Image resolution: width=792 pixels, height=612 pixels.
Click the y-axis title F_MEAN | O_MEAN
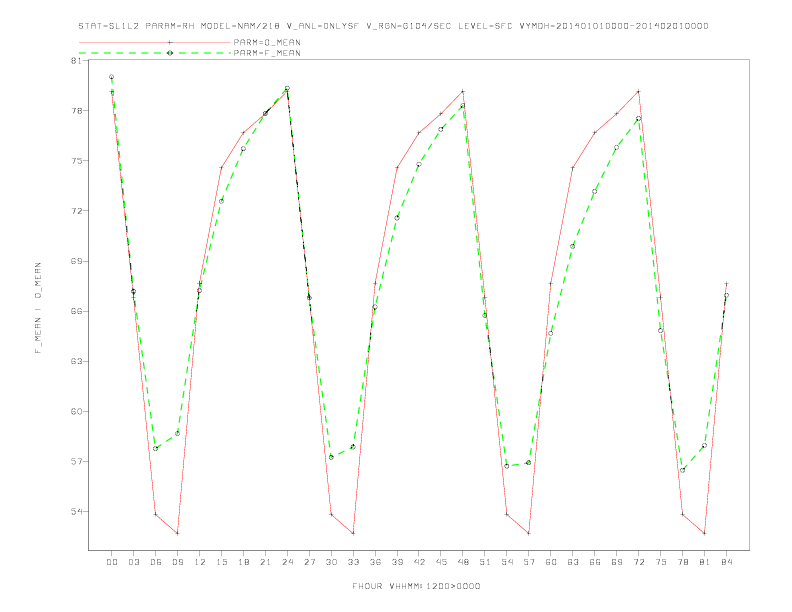point(38,308)
